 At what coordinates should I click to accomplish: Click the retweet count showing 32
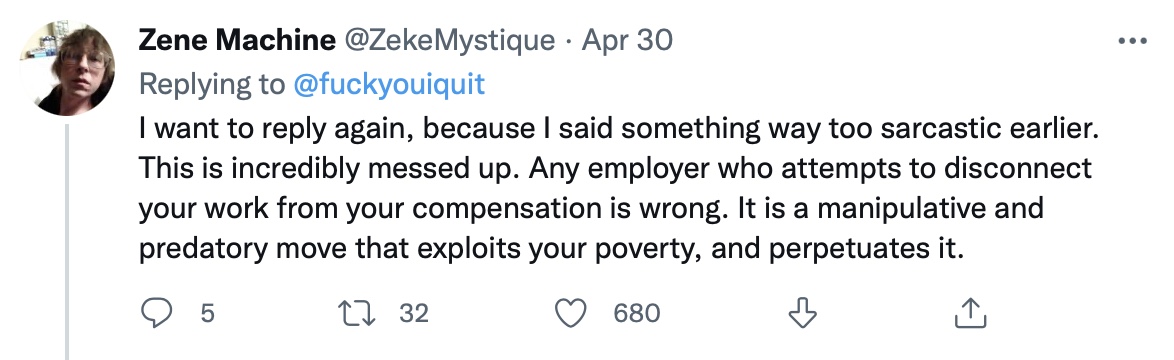coord(414,313)
